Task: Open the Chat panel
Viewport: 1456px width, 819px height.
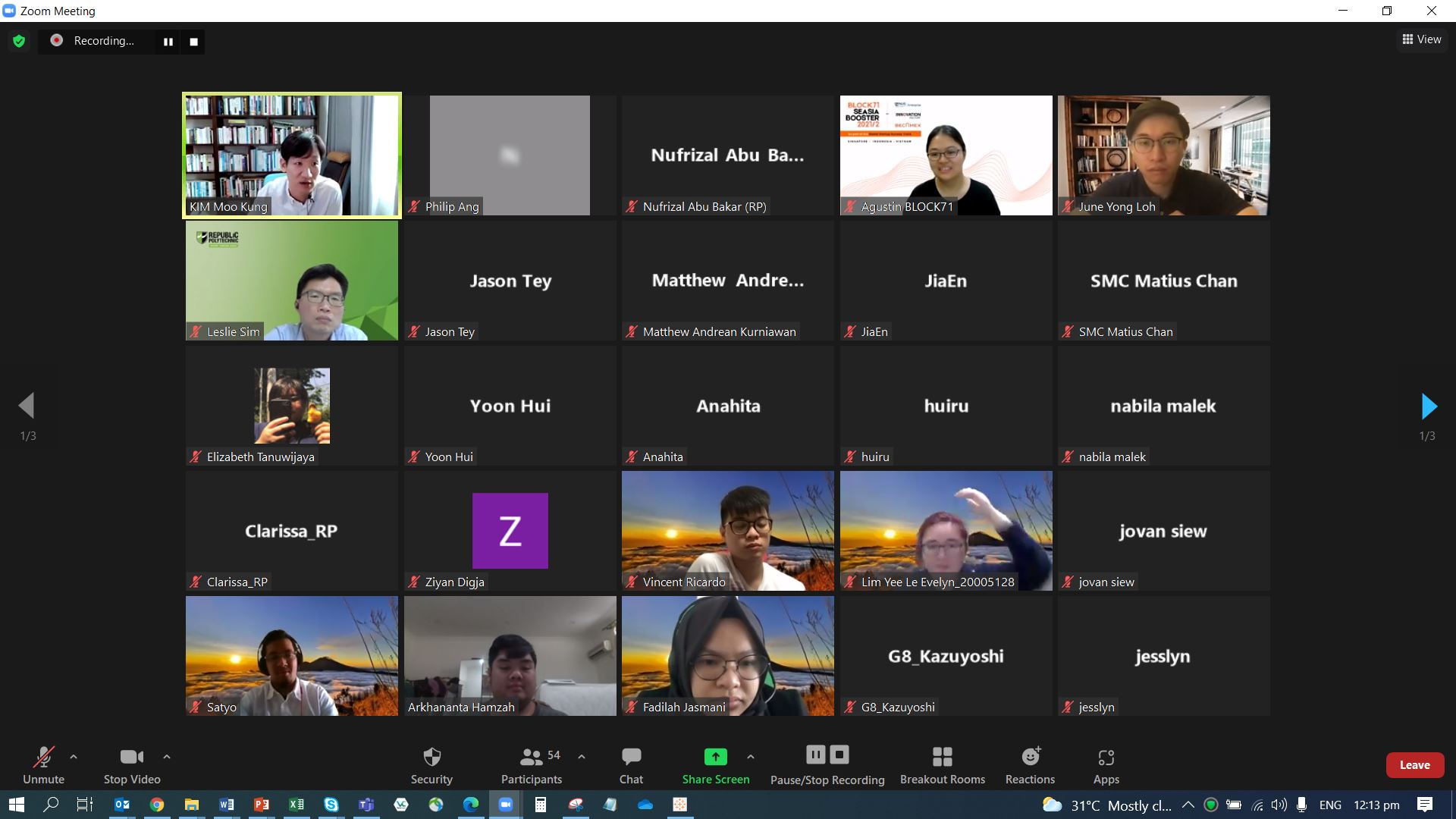Action: coord(631,764)
